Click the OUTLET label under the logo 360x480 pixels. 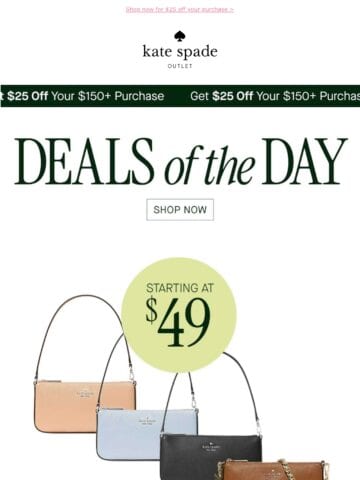180,66
